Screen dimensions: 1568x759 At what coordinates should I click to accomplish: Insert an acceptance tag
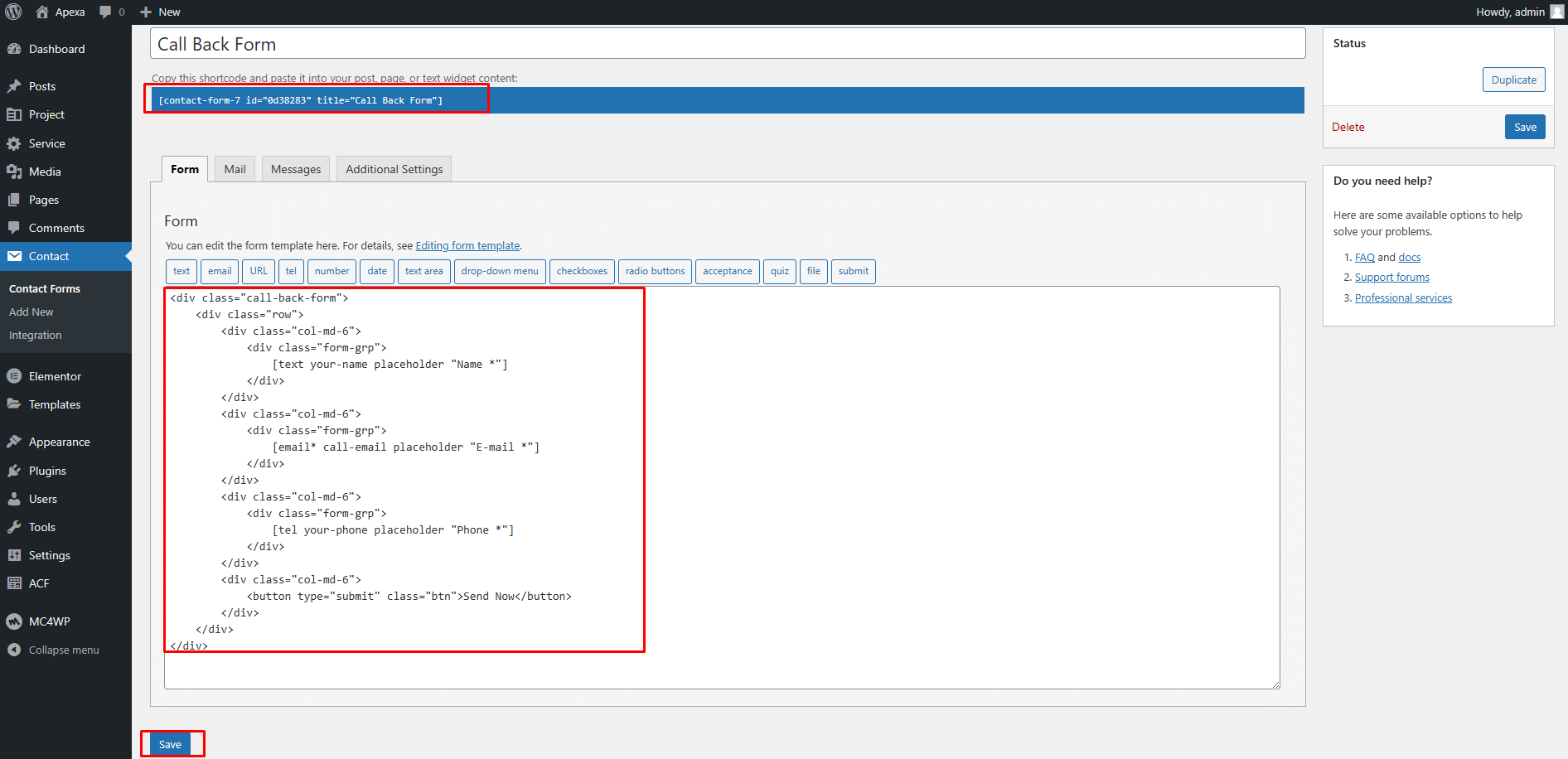click(x=728, y=271)
